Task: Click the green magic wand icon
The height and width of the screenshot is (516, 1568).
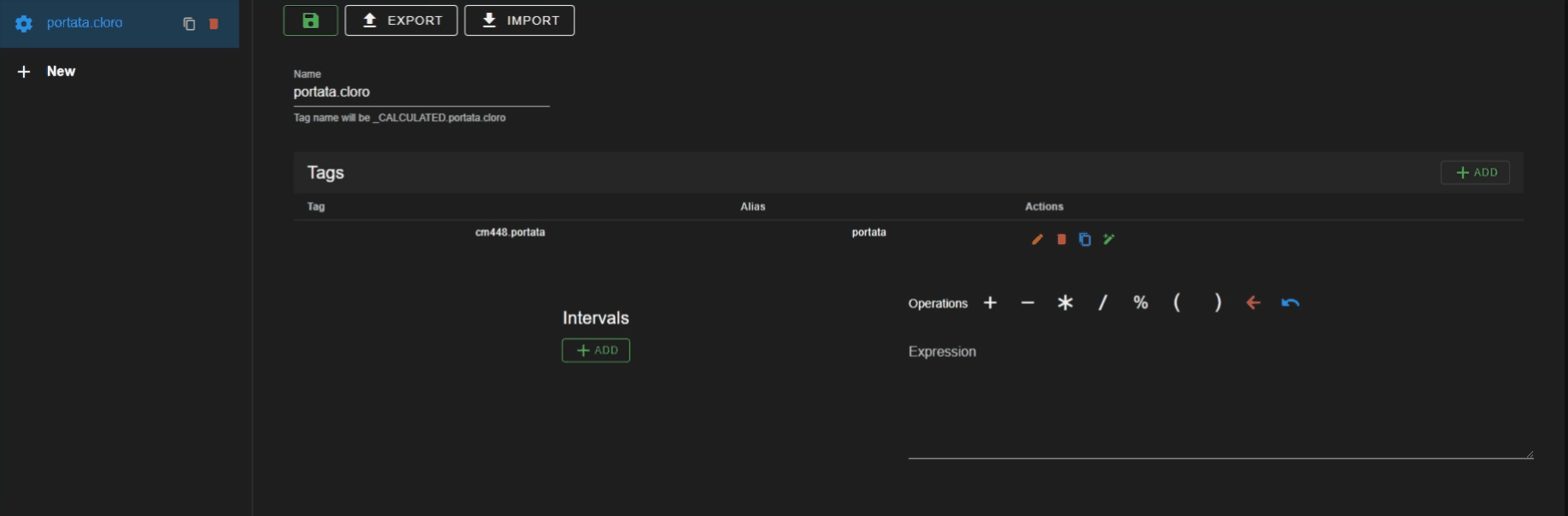Action: [x=1109, y=240]
